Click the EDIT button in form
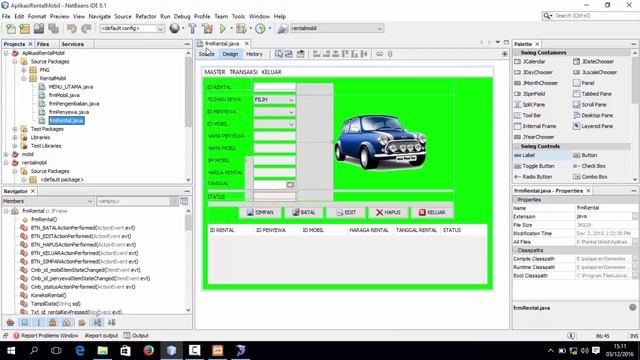 point(346,212)
